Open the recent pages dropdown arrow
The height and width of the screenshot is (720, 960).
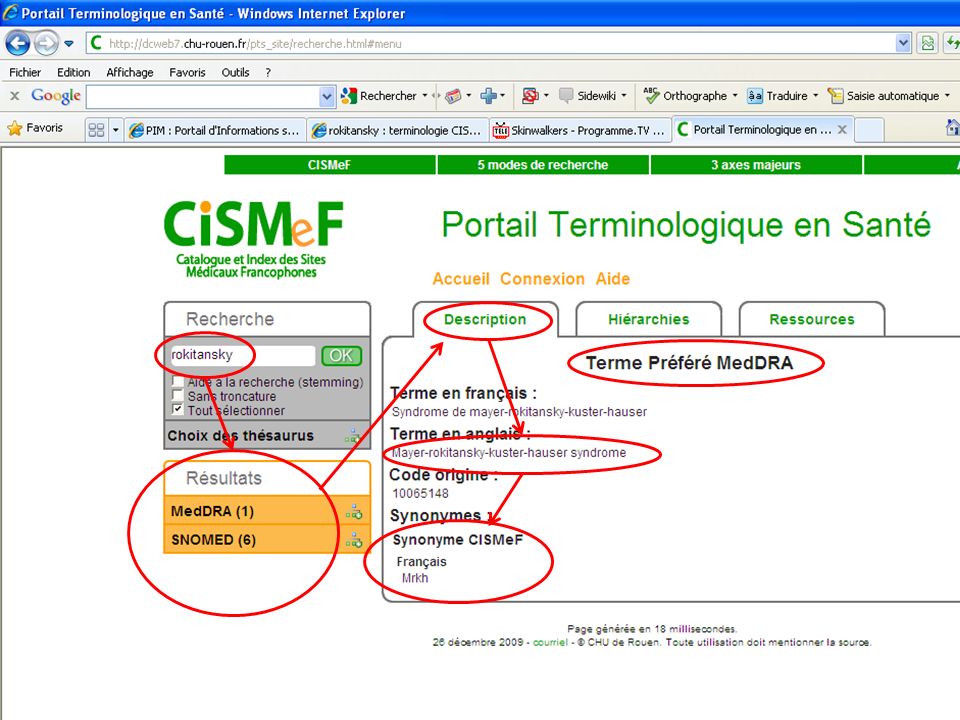coord(69,43)
